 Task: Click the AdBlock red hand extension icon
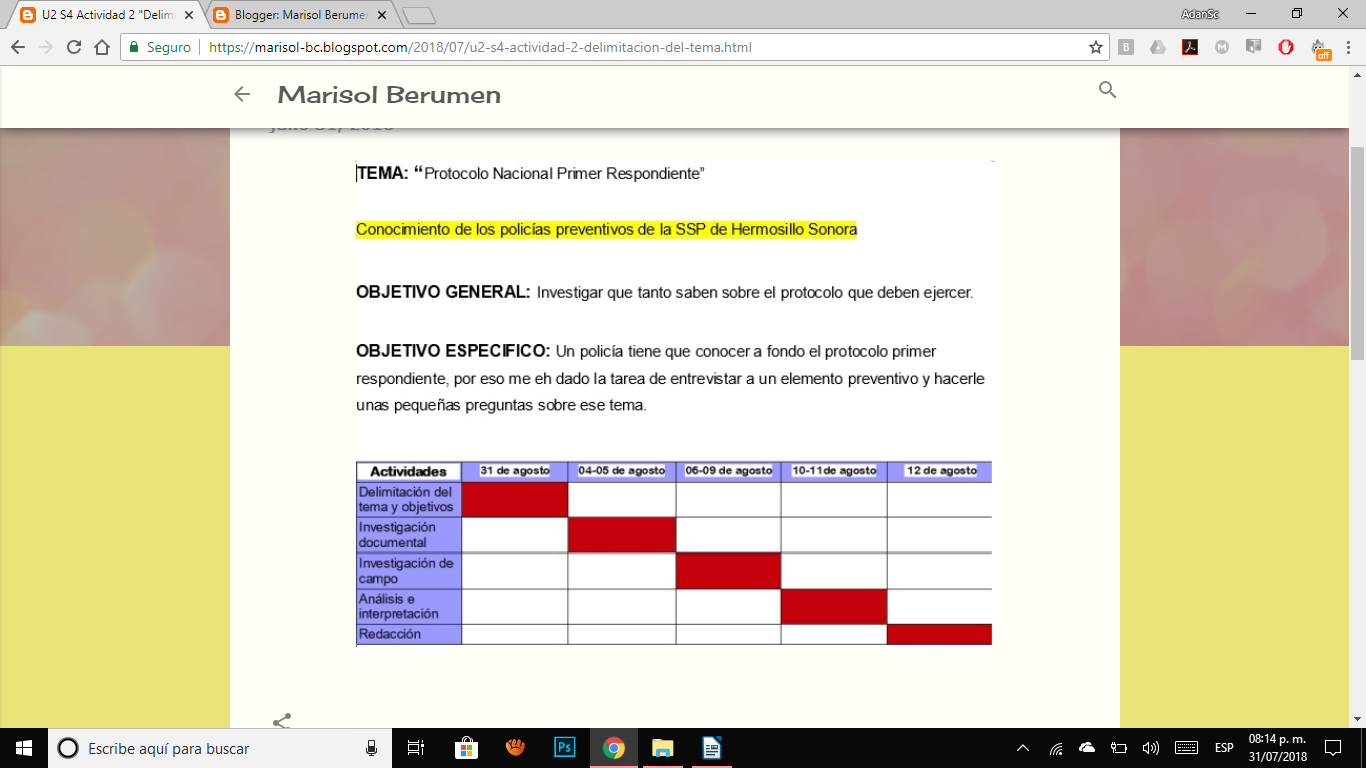pos(1286,46)
